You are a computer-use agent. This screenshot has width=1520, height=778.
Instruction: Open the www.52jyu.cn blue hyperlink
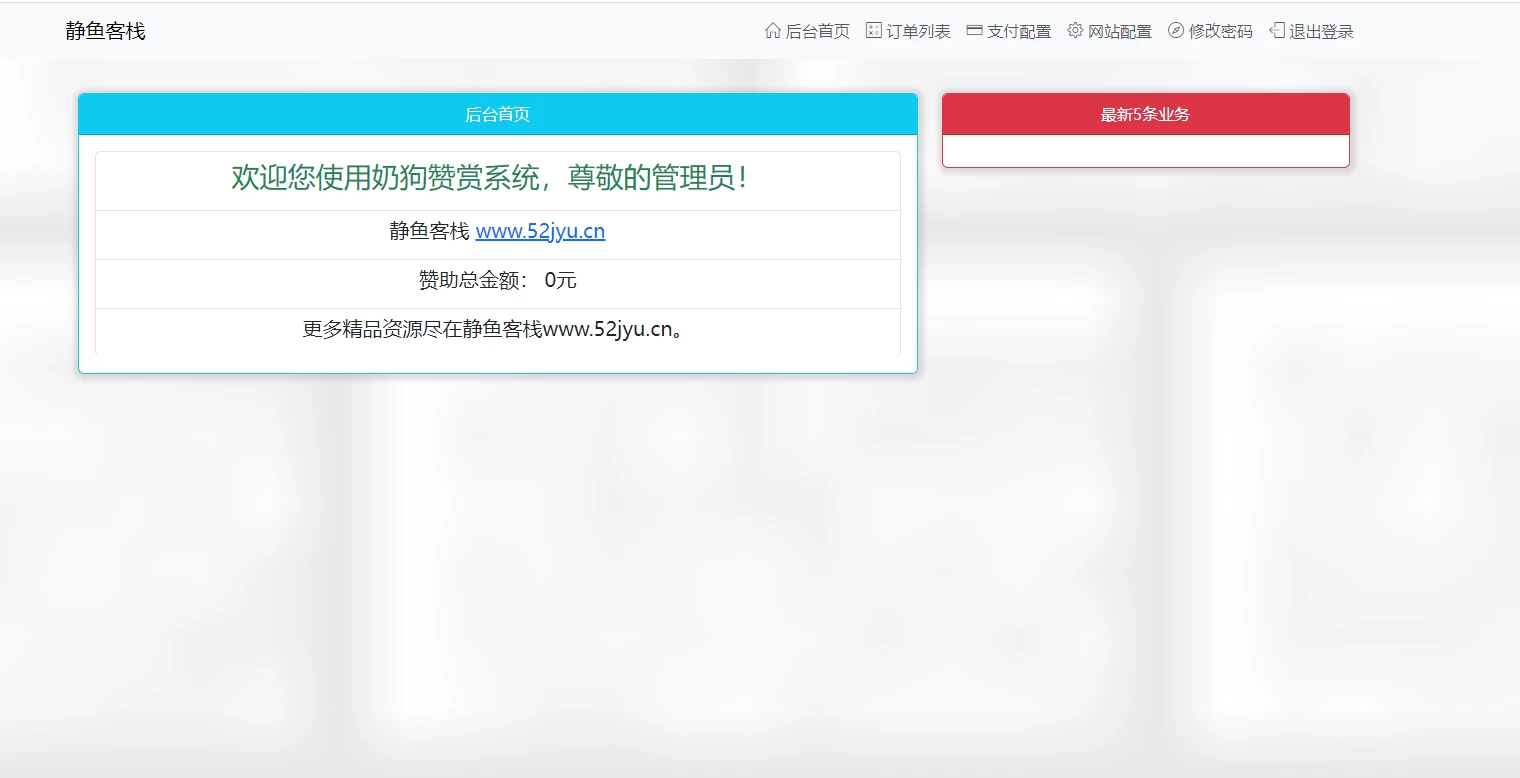point(540,232)
